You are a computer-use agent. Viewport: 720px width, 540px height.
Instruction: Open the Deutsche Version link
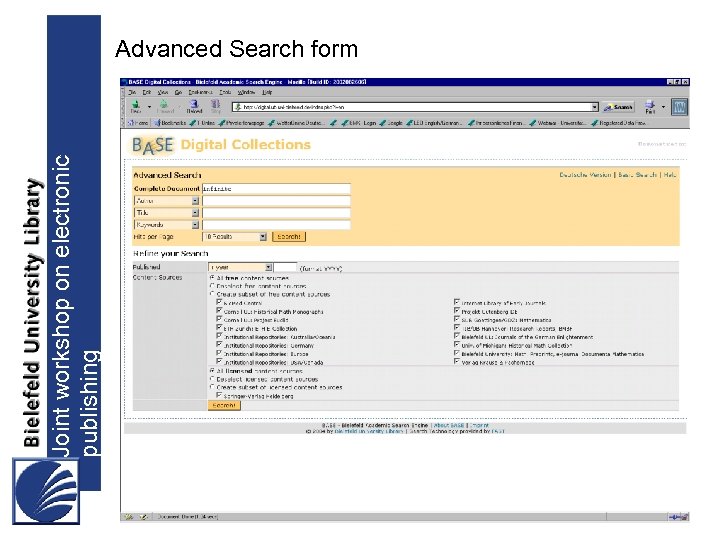coord(585,175)
